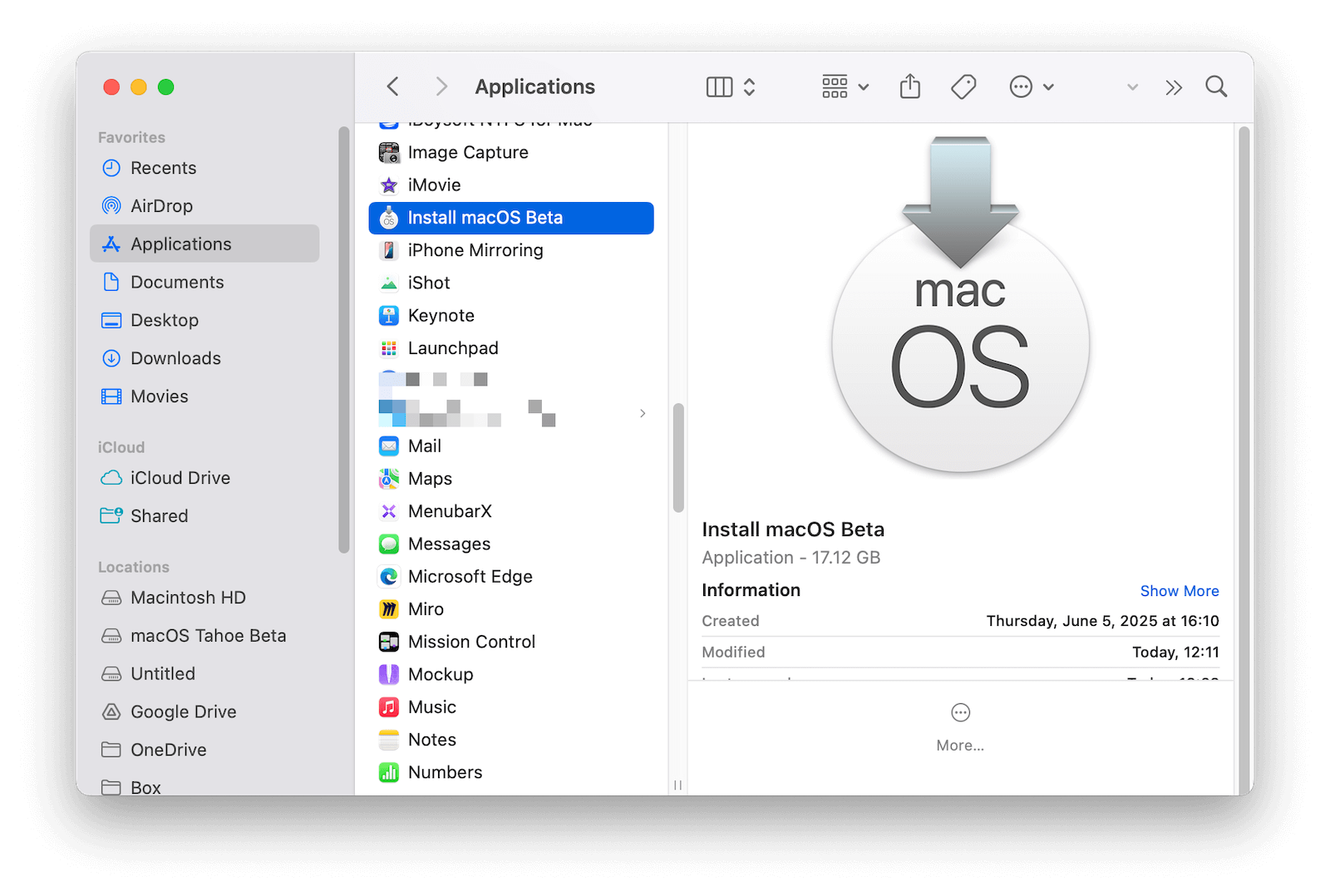Select iMovie in the list
The height and width of the screenshot is (896, 1330).
point(511,185)
